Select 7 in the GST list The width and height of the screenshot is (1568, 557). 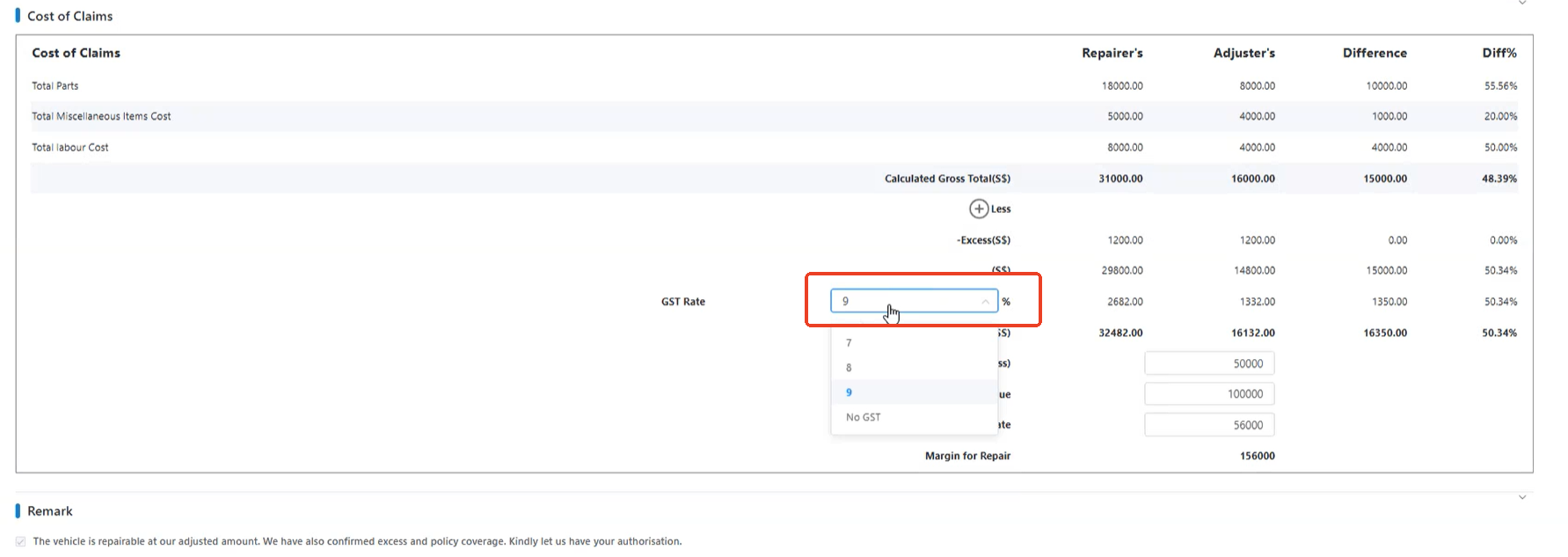tap(849, 343)
